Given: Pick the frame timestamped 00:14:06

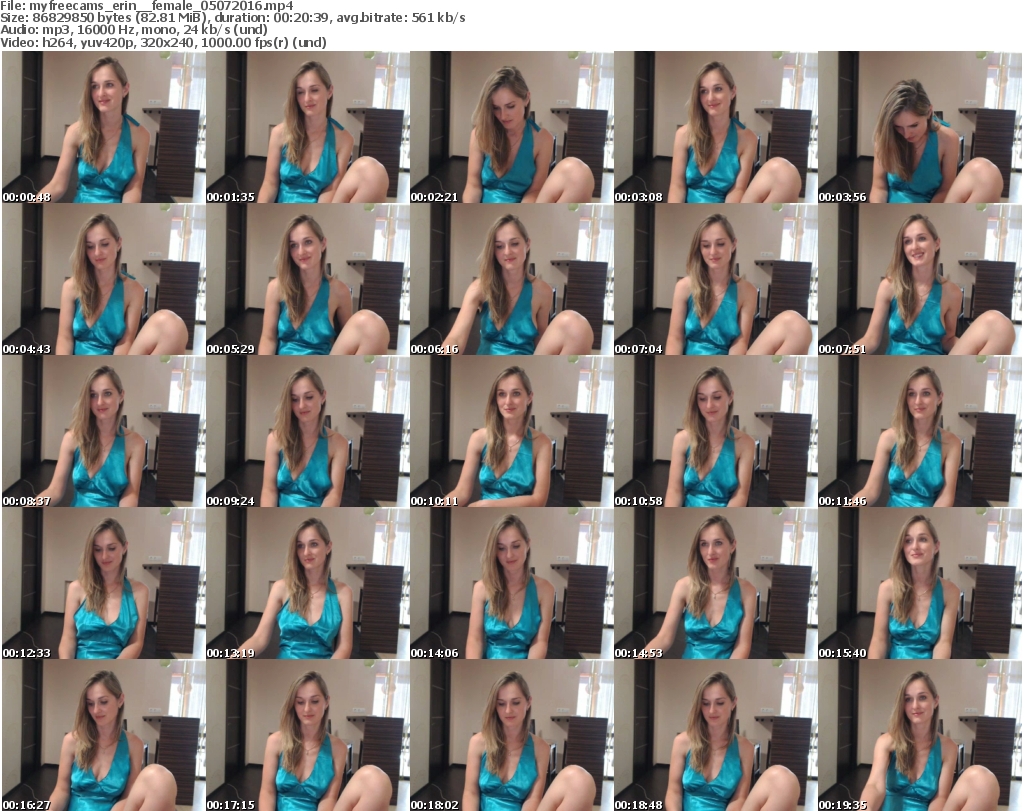Looking at the screenshot, I should pyautogui.click(x=511, y=583).
